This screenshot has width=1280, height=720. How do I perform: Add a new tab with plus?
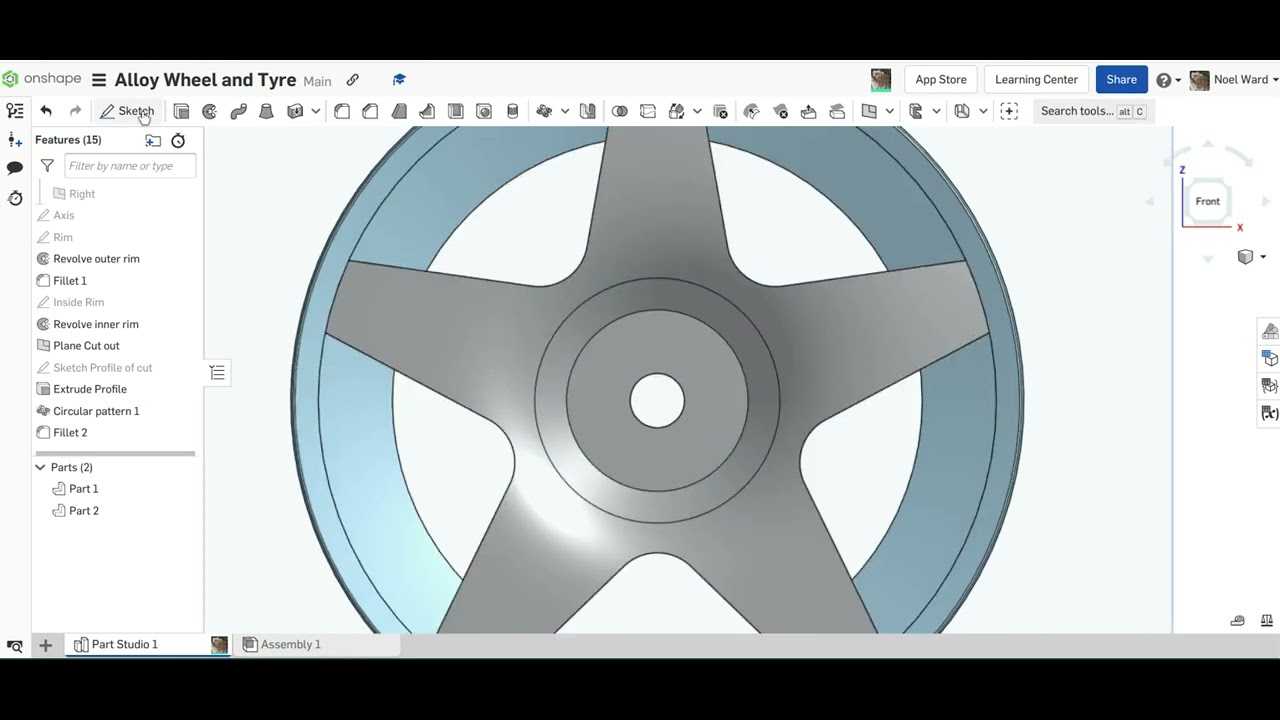click(x=45, y=645)
